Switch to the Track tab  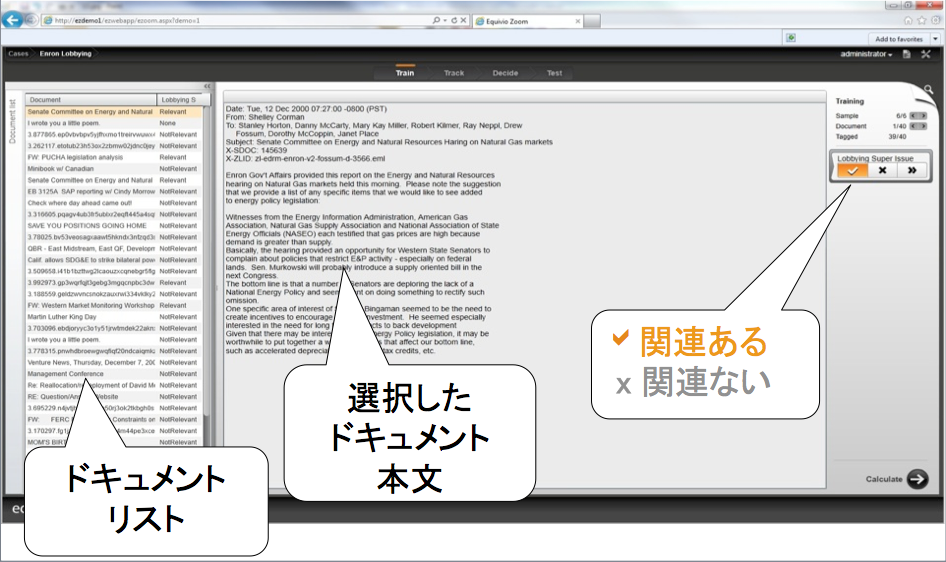454,73
